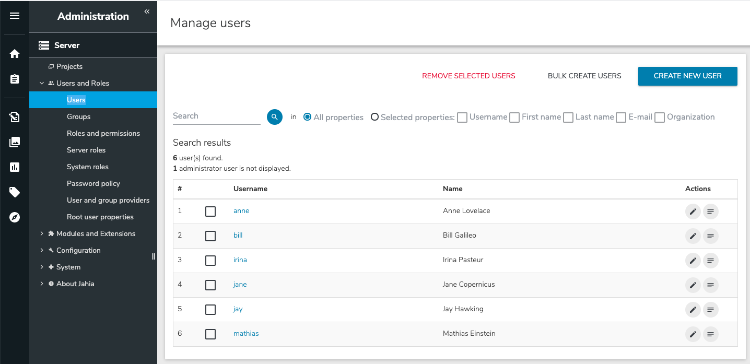Collapse the Administration panel with double chevron
The height and width of the screenshot is (364, 750).
click(x=147, y=11)
